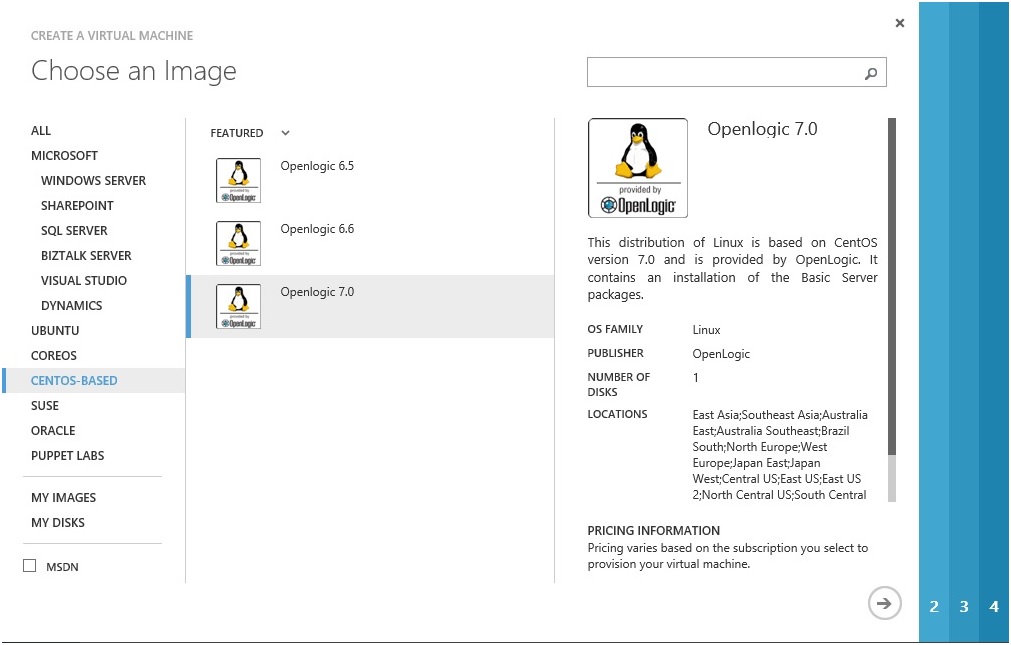Click the LOCATIONS label

pos(617,414)
